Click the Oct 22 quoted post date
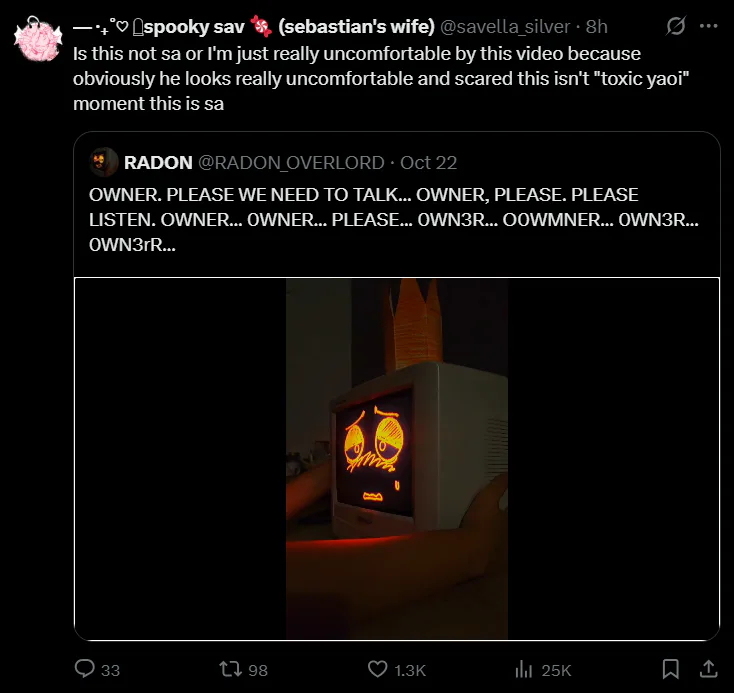734x693 pixels. tap(429, 162)
